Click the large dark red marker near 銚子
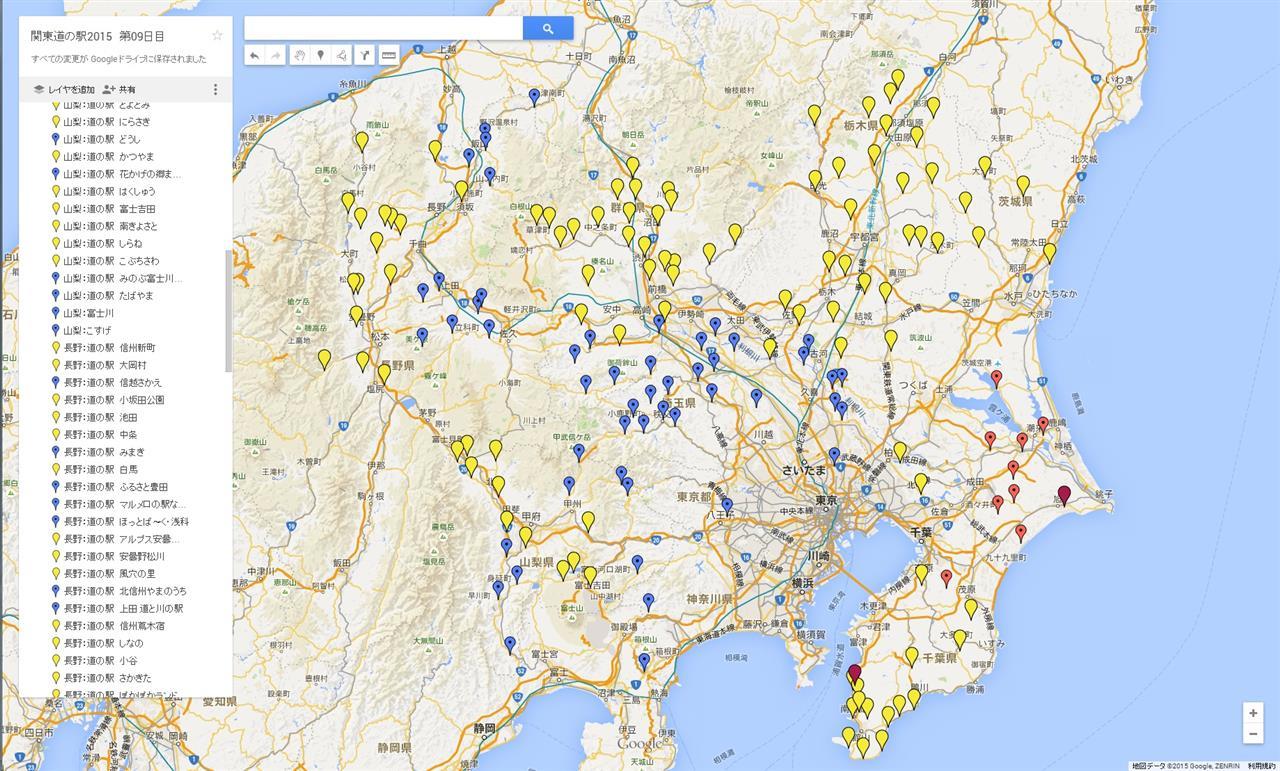Image resolution: width=1280 pixels, height=771 pixels. click(1064, 494)
